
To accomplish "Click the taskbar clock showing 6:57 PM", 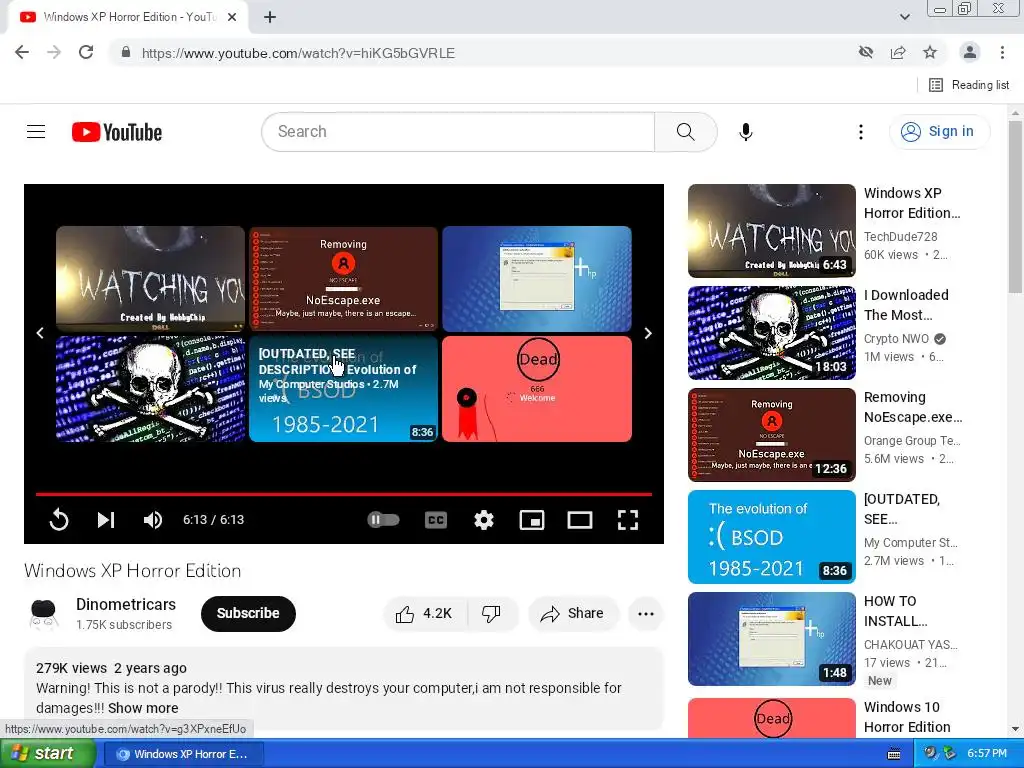I will point(987,753).
